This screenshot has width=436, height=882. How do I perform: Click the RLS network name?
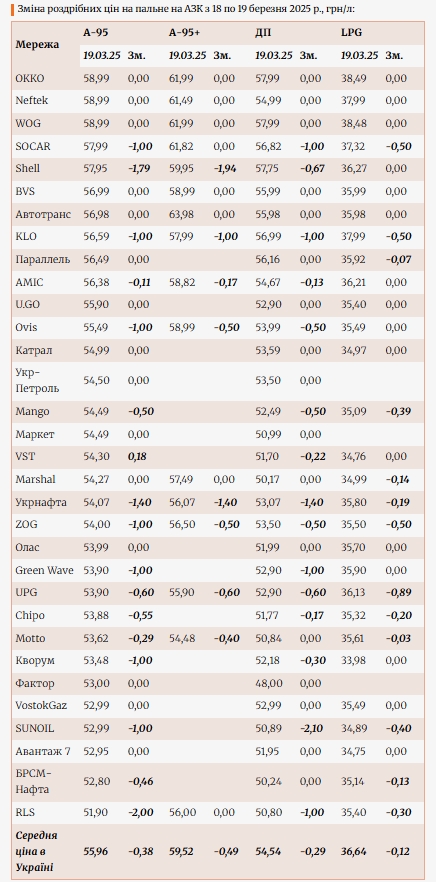coord(25,812)
